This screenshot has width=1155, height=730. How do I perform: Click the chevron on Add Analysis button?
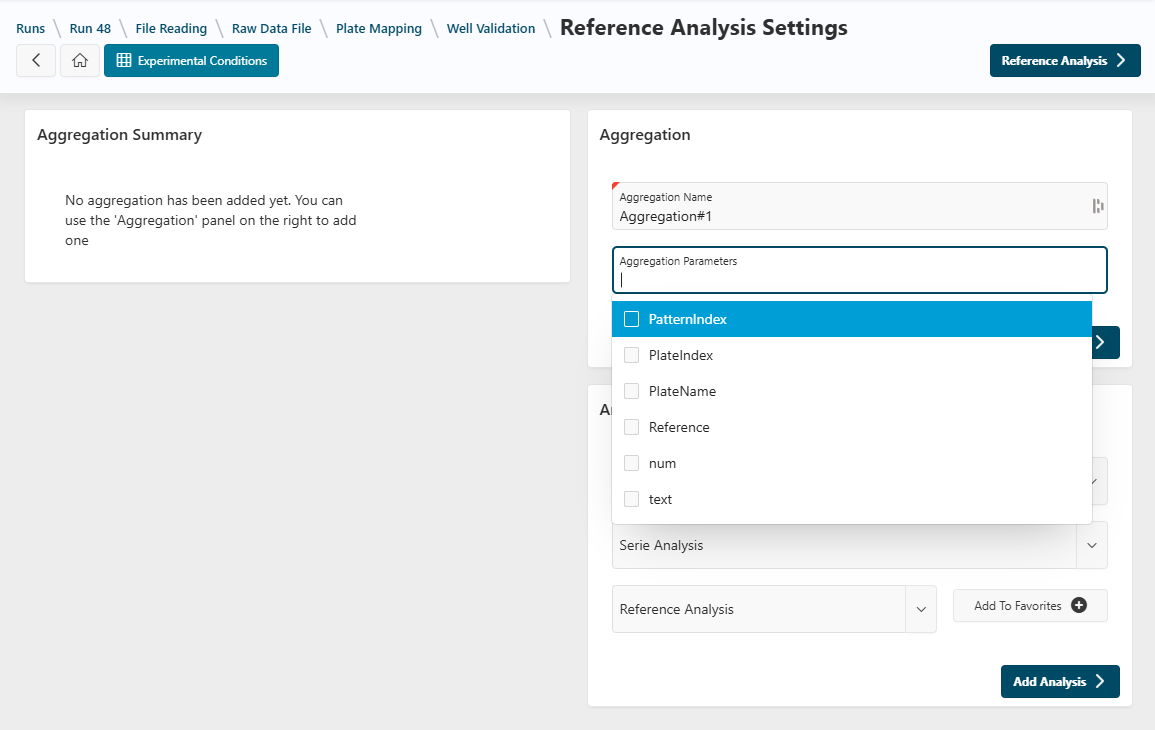tap(1100, 681)
